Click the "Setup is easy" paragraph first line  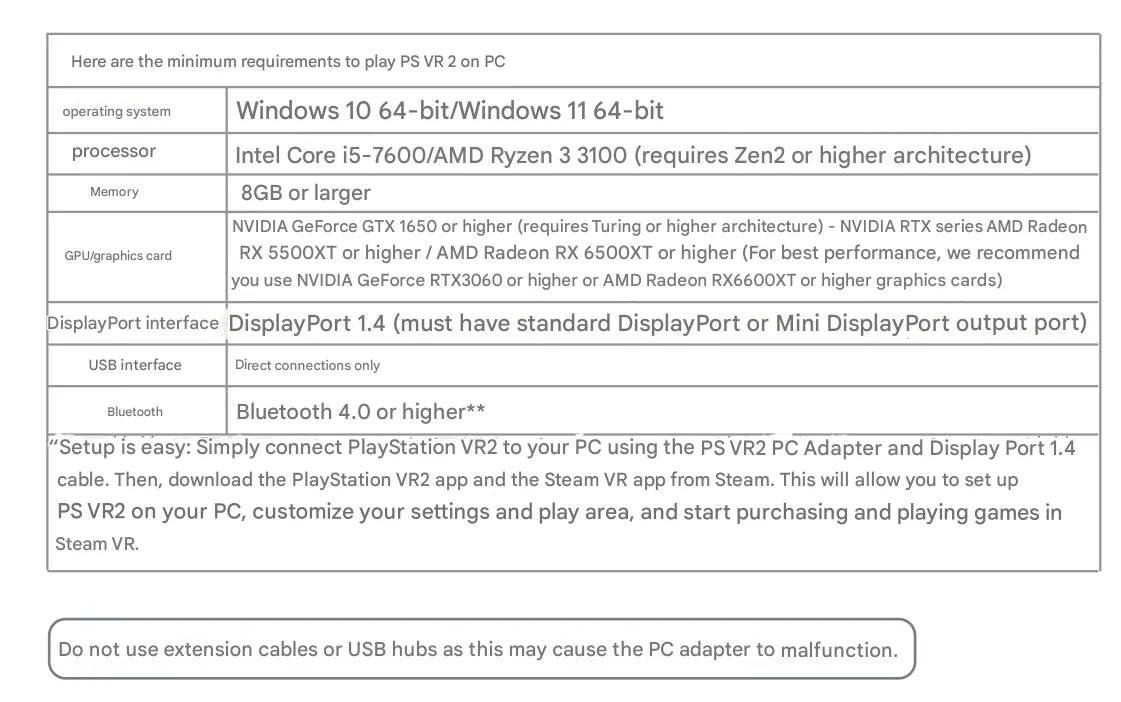pyautogui.click(x=562, y=448)
